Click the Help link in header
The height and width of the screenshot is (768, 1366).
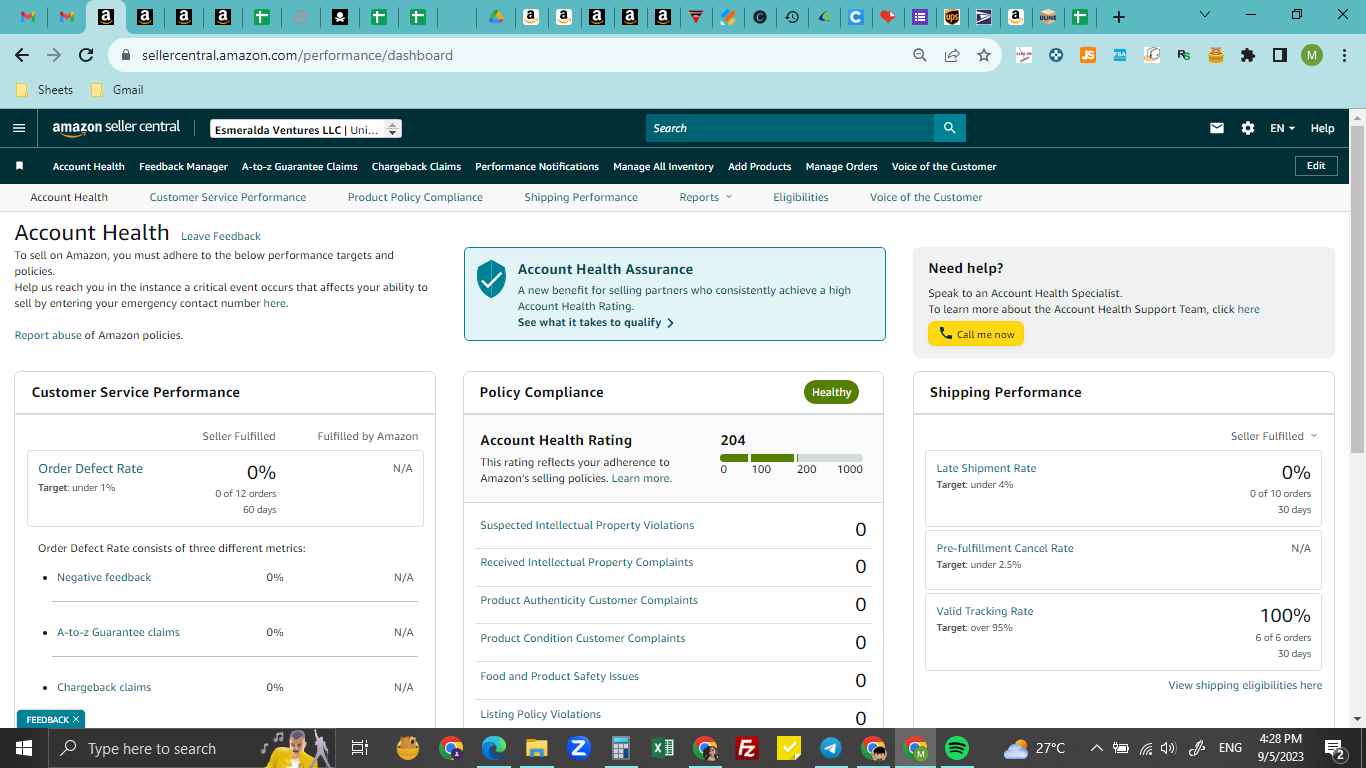pyautogui.click(x=1322, y=128)
